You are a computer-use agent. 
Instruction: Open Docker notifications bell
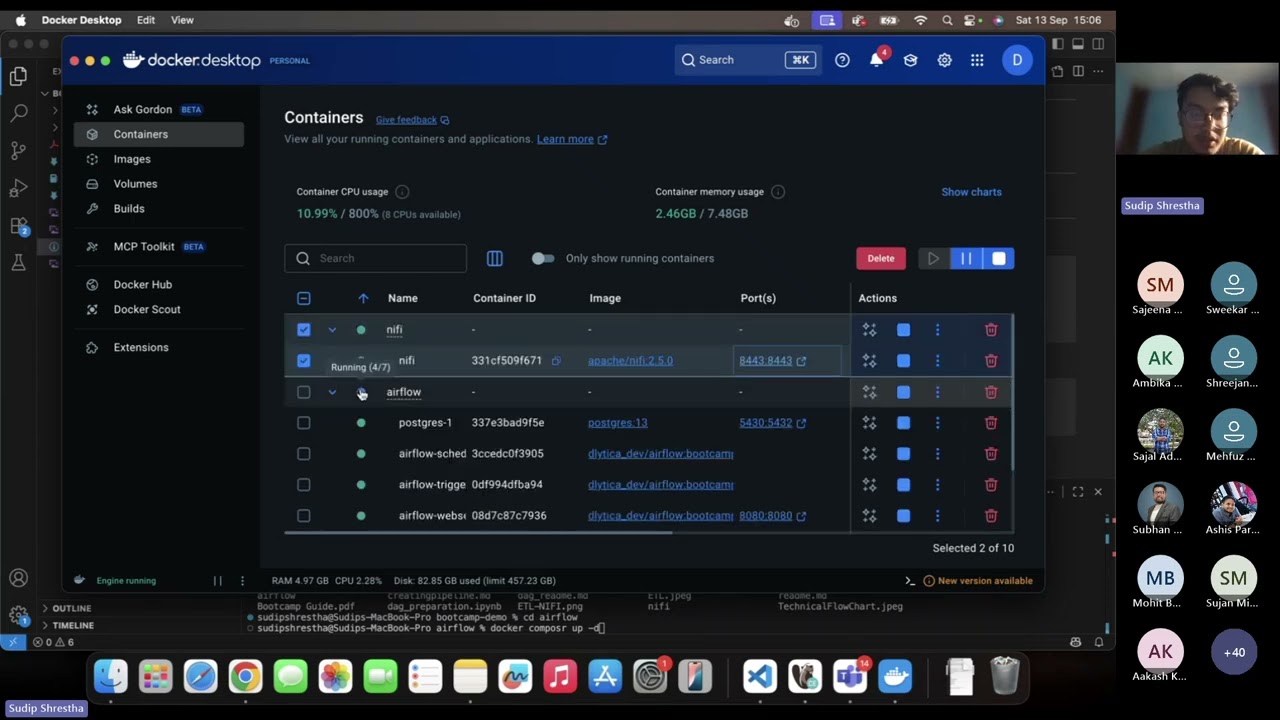click(x=876, y=60)
